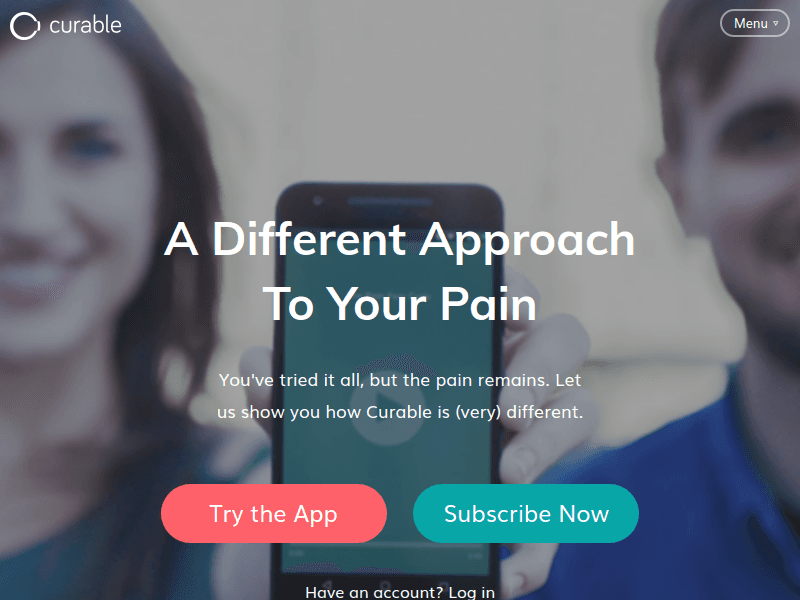Viewport: 800px width, 600px height.
Task: Click the "A Different Approach" heading line
Action: click(x=399, y=239)
